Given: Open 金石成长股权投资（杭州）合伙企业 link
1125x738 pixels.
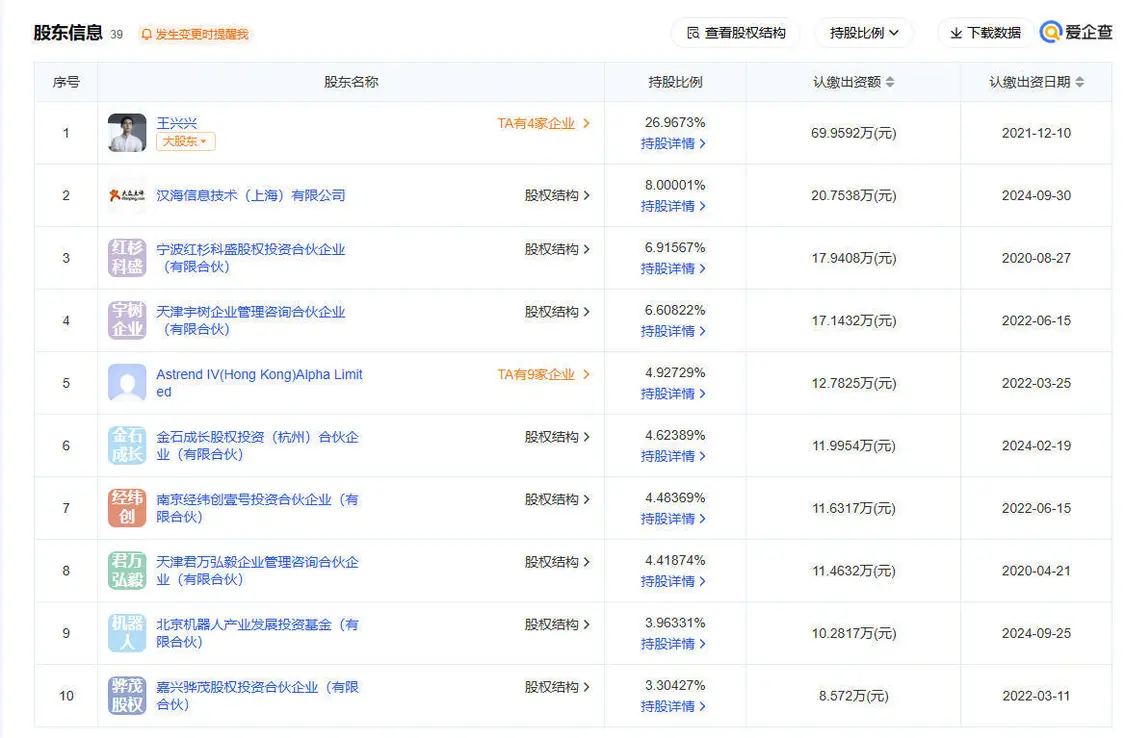Looking at the screenshot, I should pyautogui.click(x=258, y=445).
